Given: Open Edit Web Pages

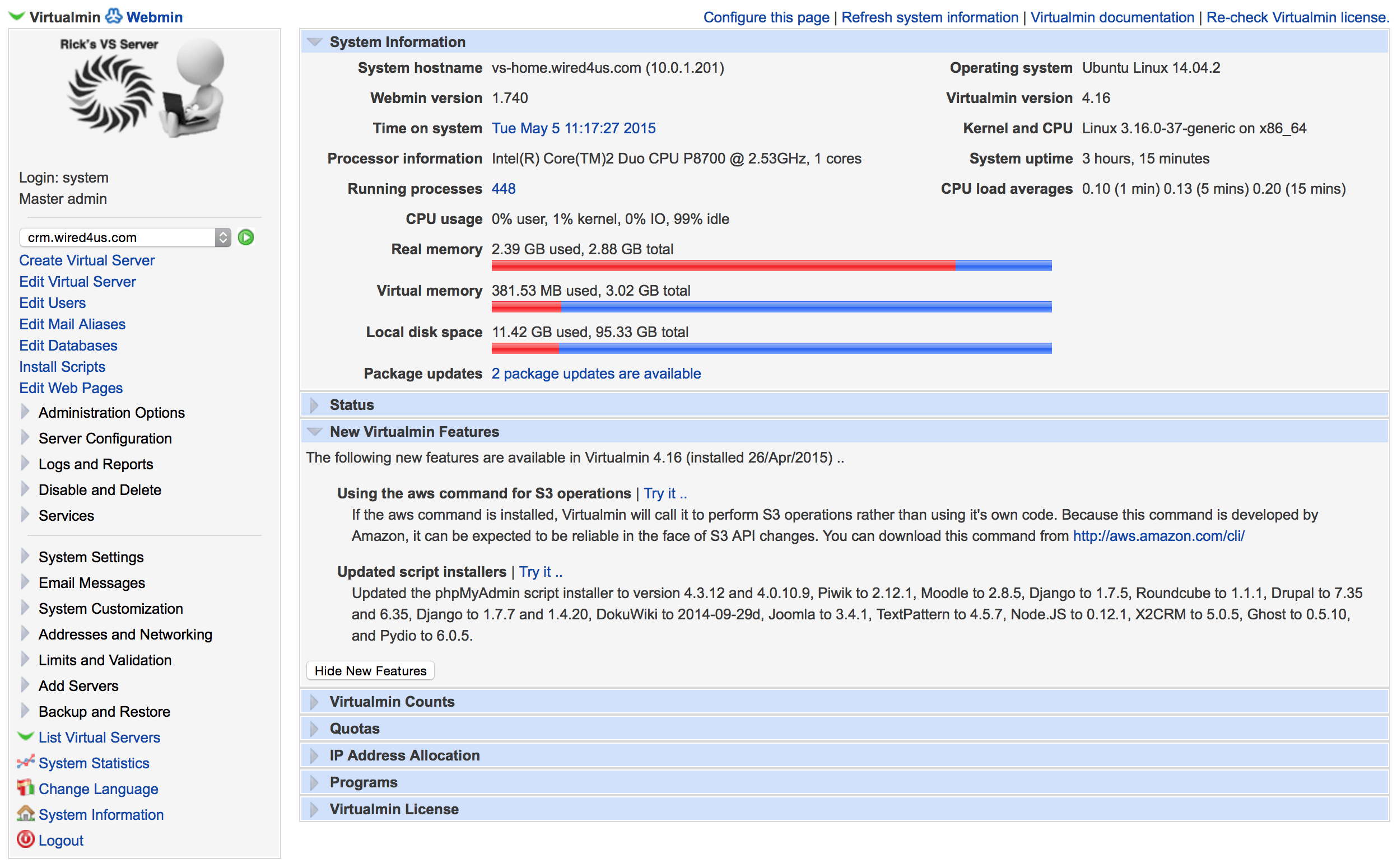Looking at the screenshot, I should click(x=71, y=388).
